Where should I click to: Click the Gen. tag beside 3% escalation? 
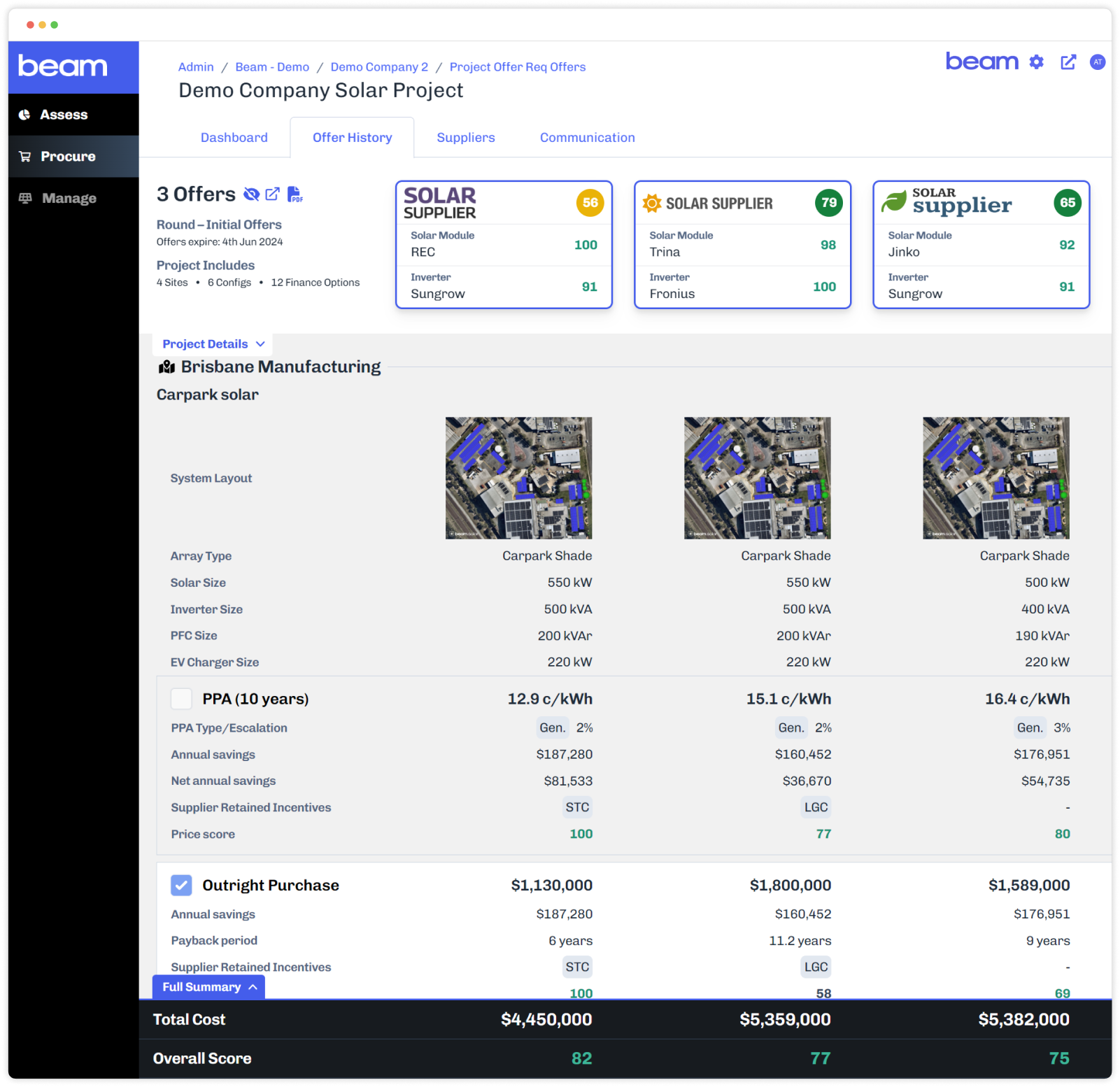click(x=1030, y=728)
